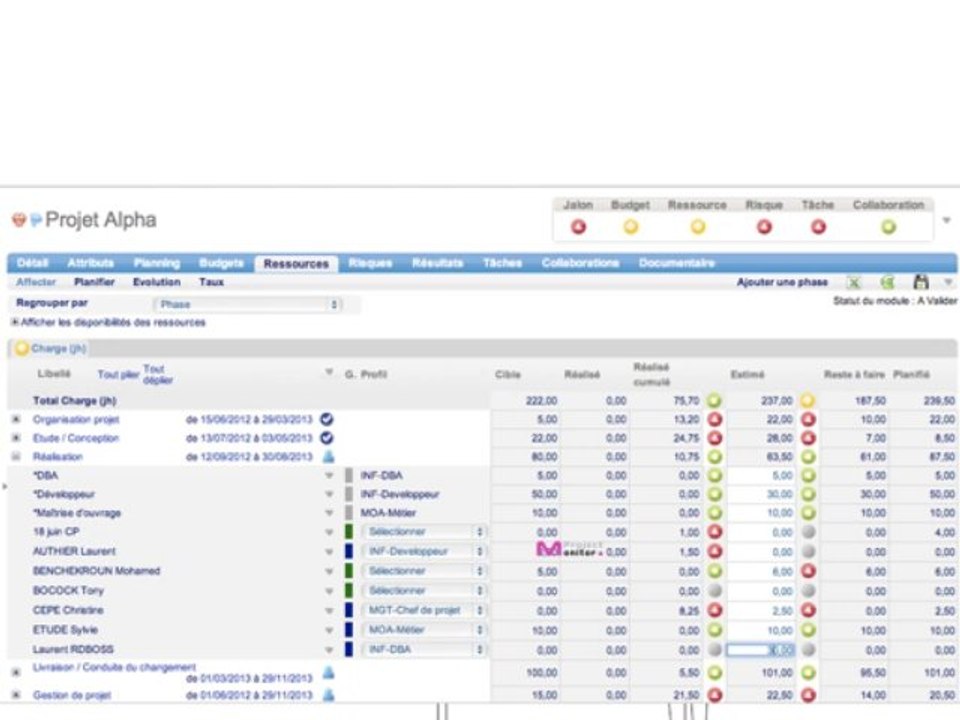Click red Réalisé cumulé indicator for CEPE Christine
Image resolution: width=960 pixels, height=720 pixels.
pos(714,610)
